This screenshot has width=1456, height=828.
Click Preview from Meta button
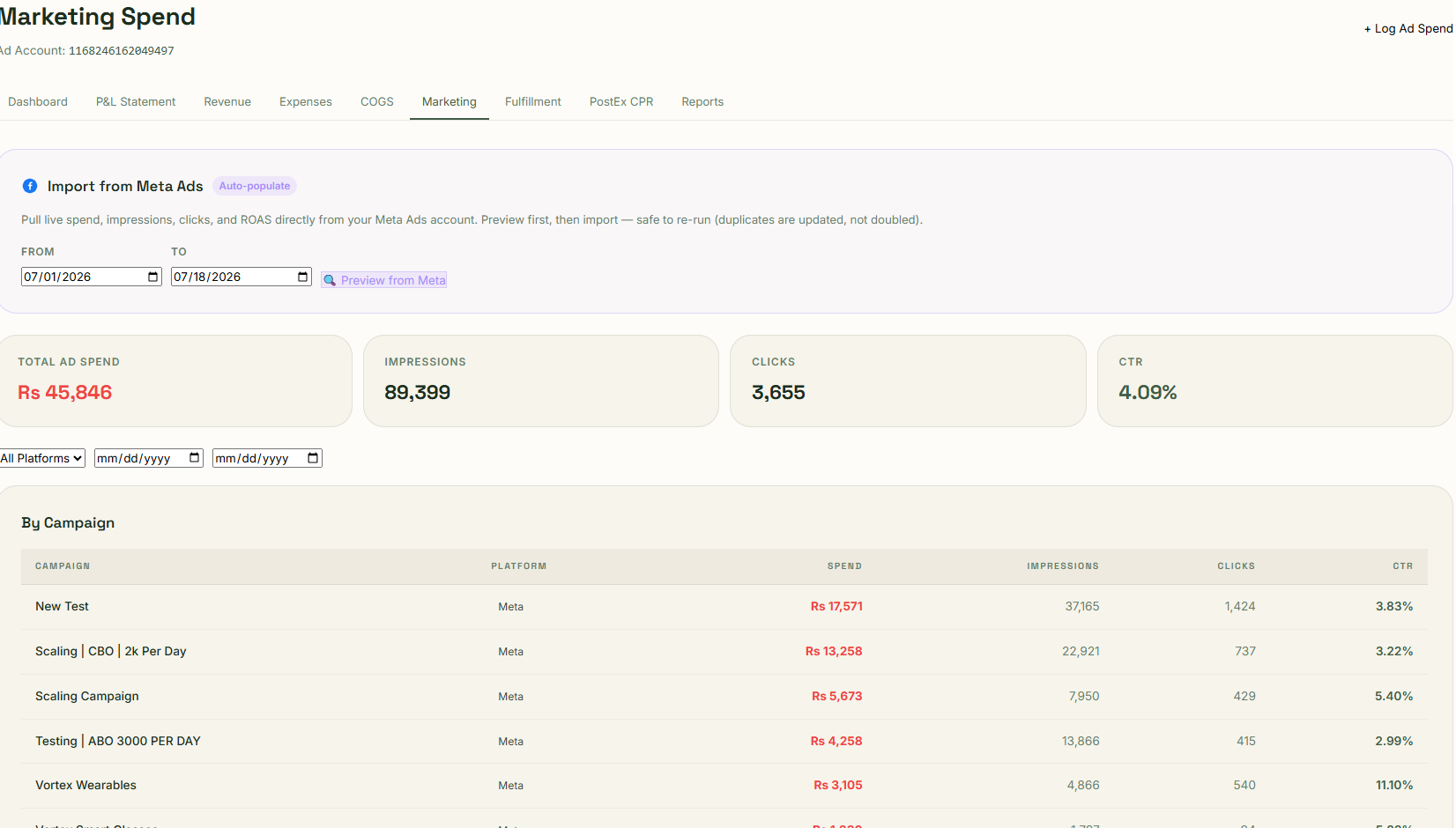click(x=384, y=280)
